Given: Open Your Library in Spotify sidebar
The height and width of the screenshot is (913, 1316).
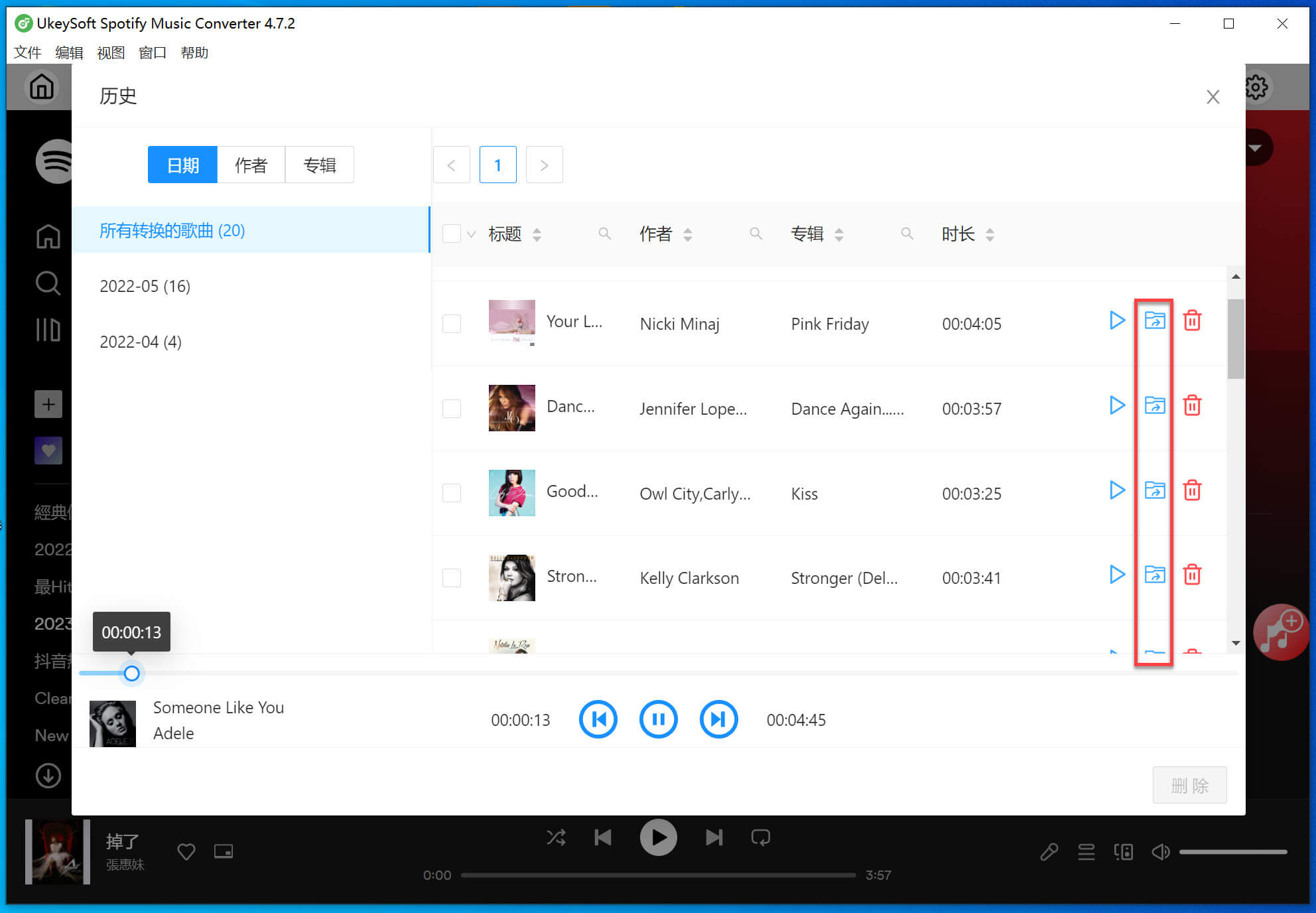Looking at the screenshot, I should pos(48,329).
